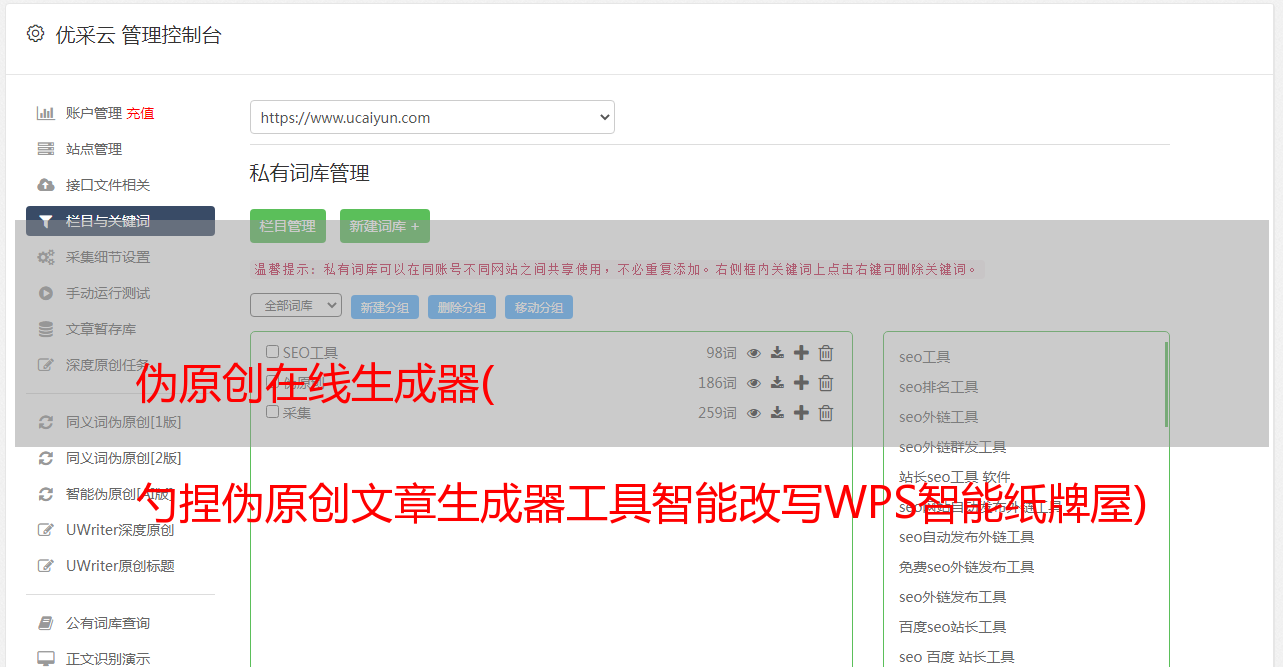Image resolution: width=1283 pixels, height=667 pixels.
Task: Select keyword seo自动发布外链工具
Action: pyautogui.click(x=967, y=537)
